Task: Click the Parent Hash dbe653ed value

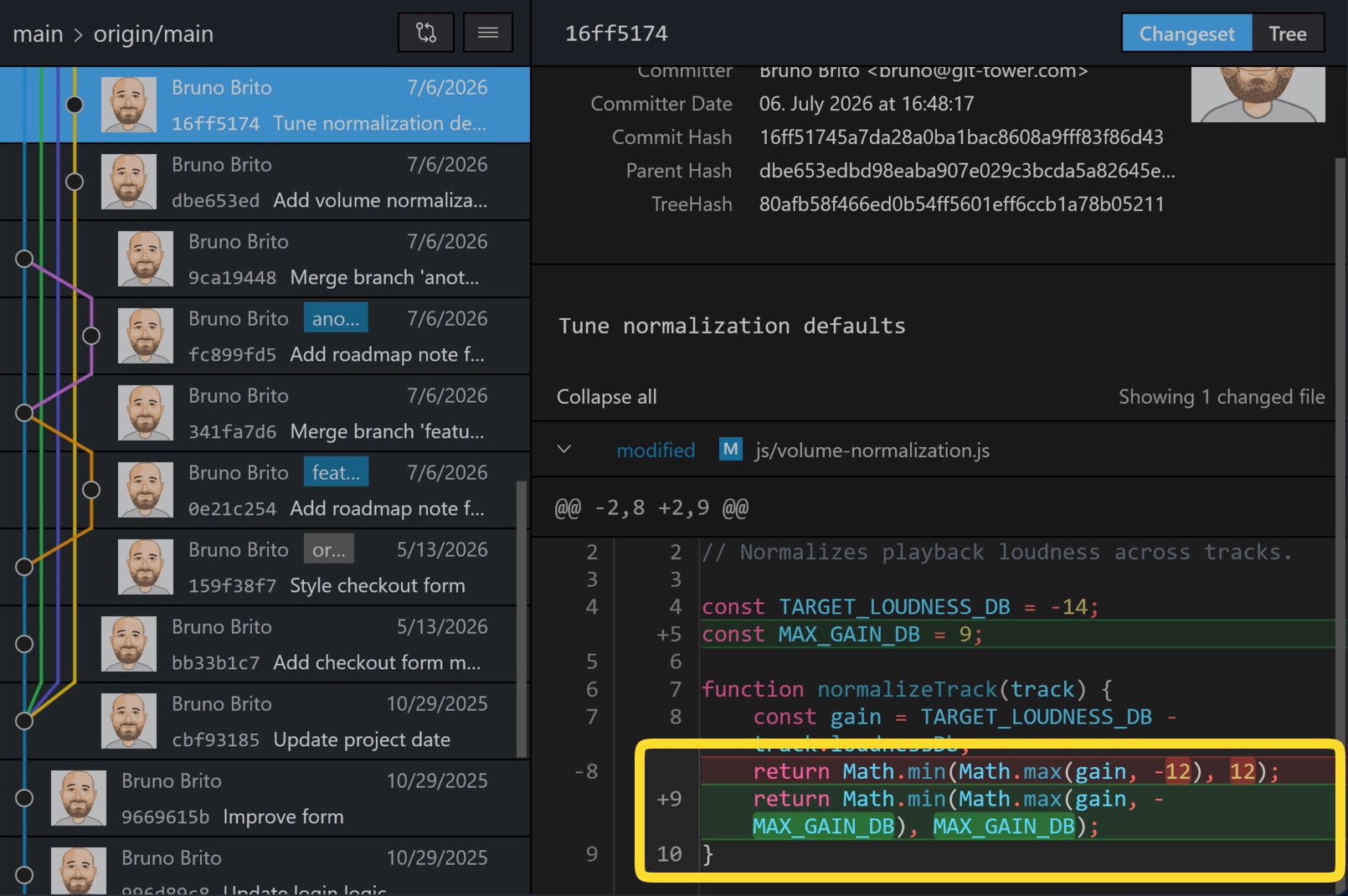Action: click(x=967, y=171)
